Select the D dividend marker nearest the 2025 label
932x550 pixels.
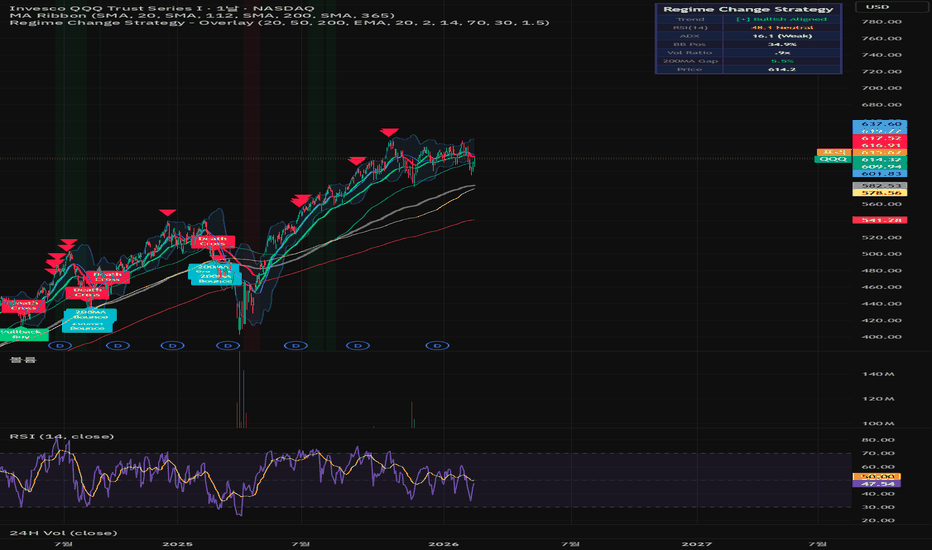point(172,345)
